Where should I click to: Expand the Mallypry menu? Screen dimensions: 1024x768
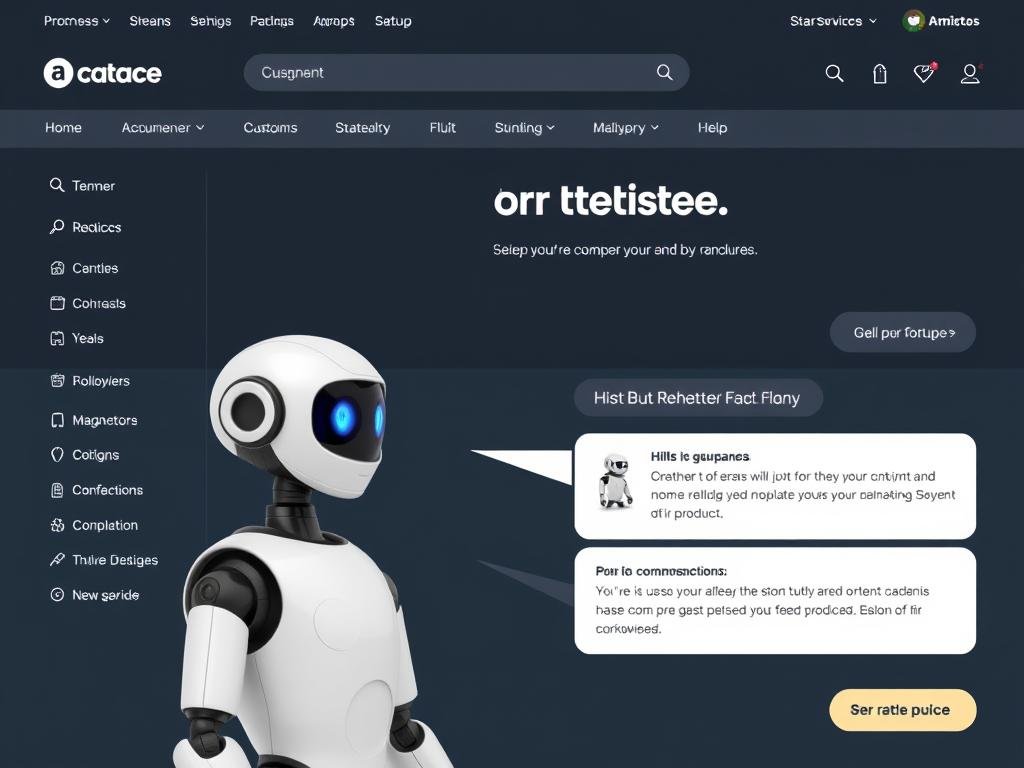tap(626, 128)
